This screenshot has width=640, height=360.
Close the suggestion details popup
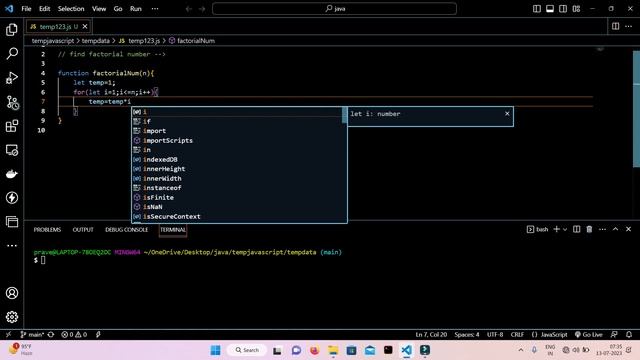coord(507,113)
